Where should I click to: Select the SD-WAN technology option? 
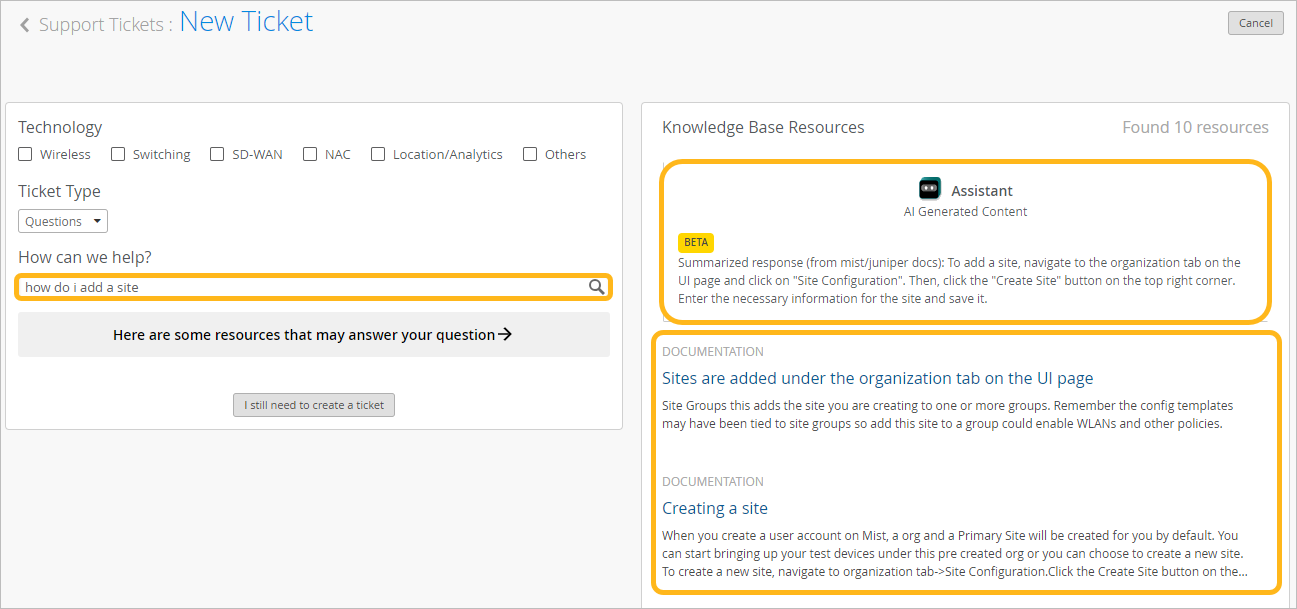[216, 153]
